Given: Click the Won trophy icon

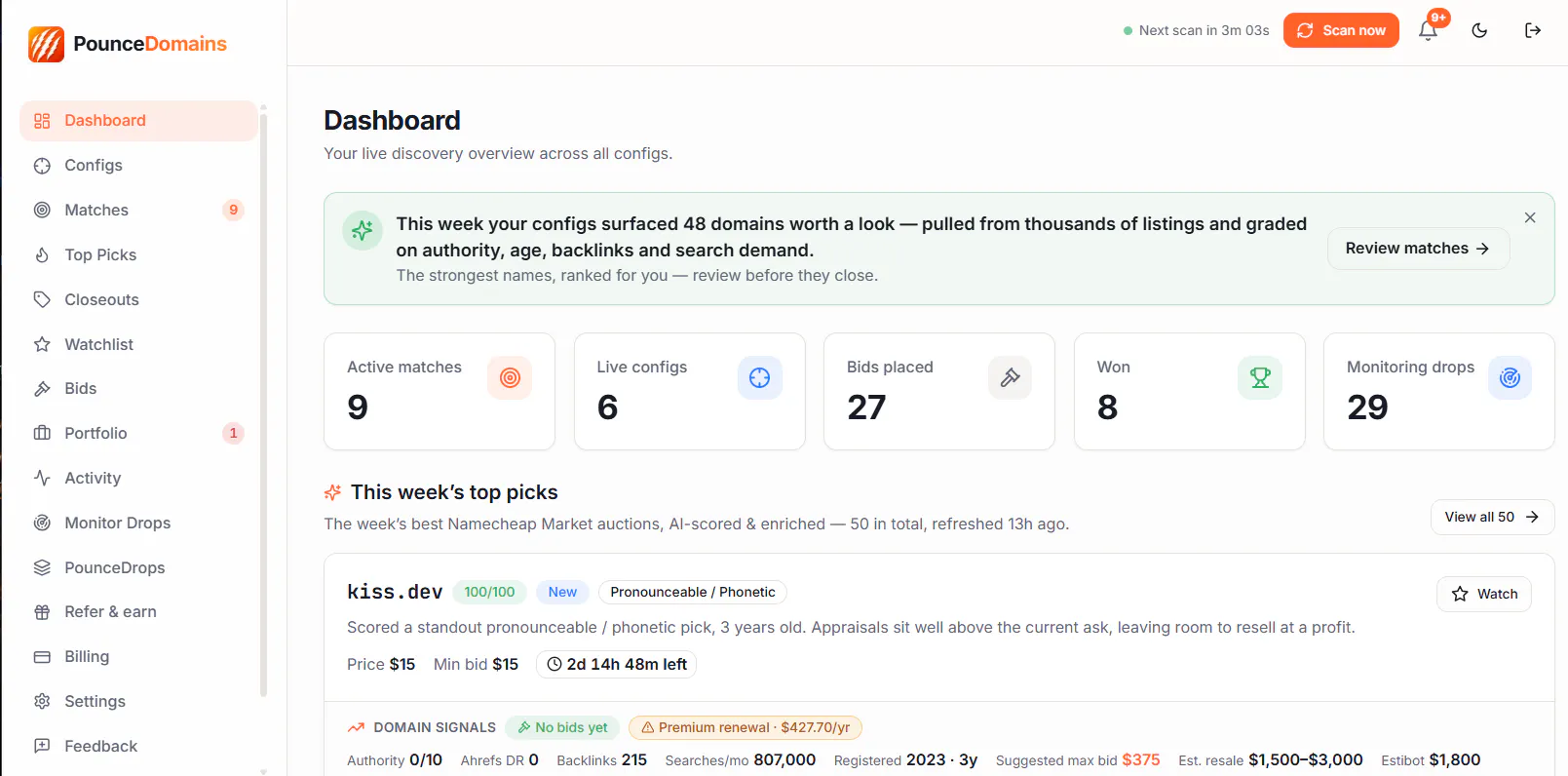Looking at the screenshot, I should coord(1260,377).
